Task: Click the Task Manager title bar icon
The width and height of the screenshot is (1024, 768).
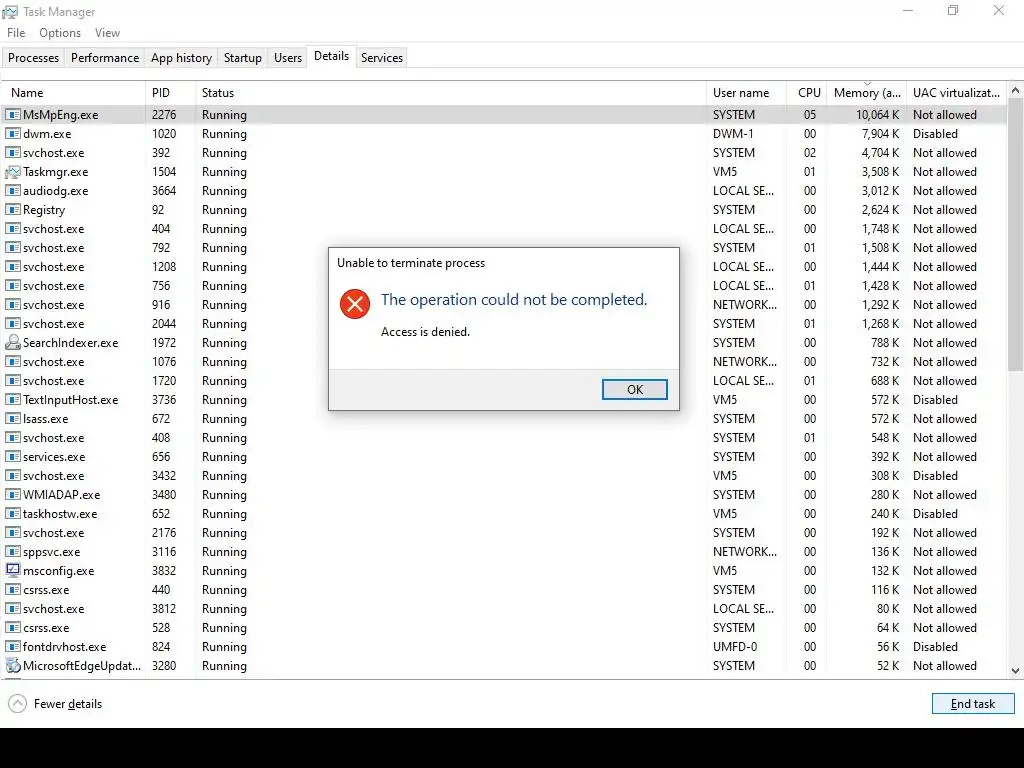Action: tap(10, 12)
